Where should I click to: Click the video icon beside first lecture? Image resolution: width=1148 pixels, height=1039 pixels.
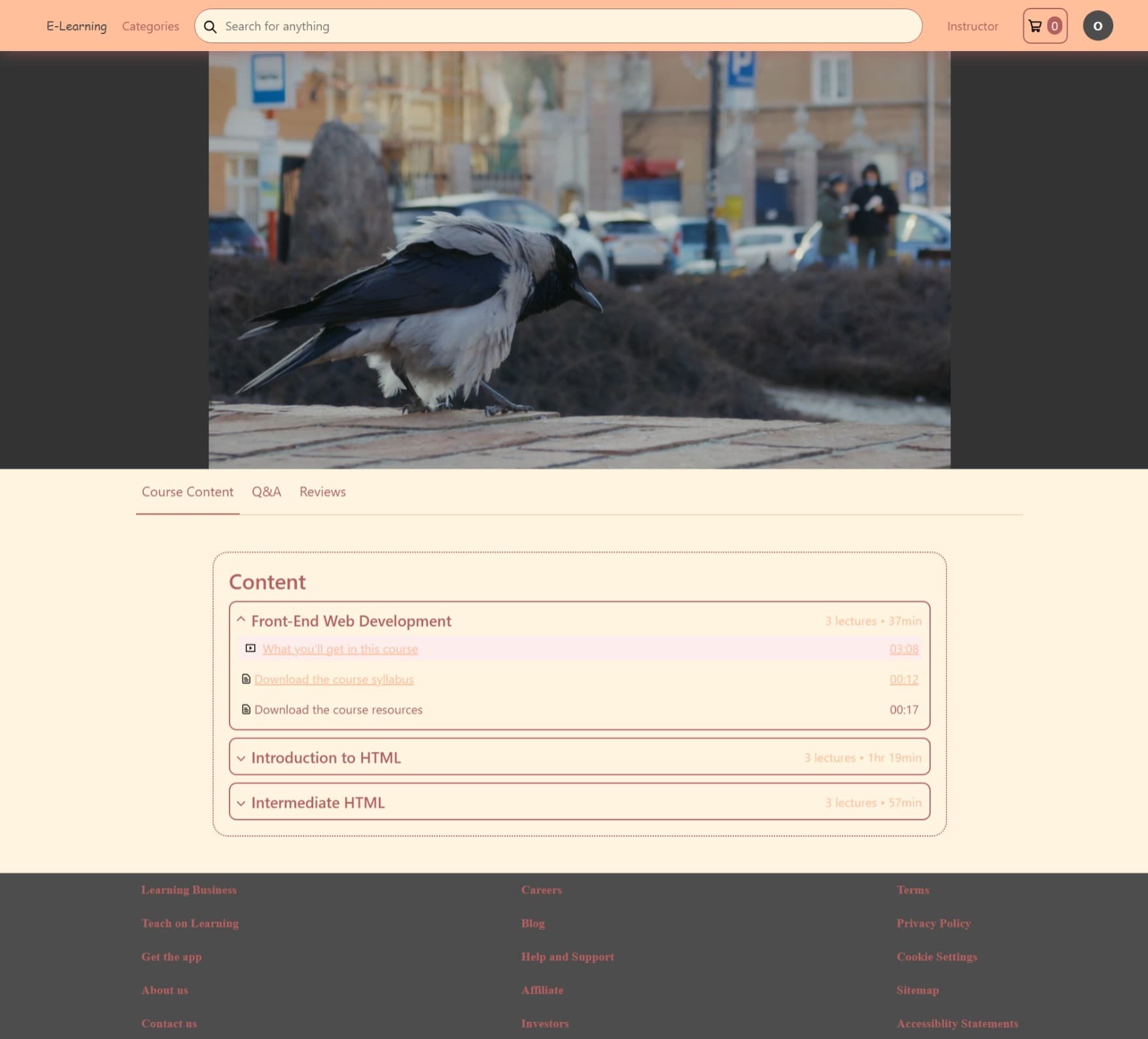point(251,648)
